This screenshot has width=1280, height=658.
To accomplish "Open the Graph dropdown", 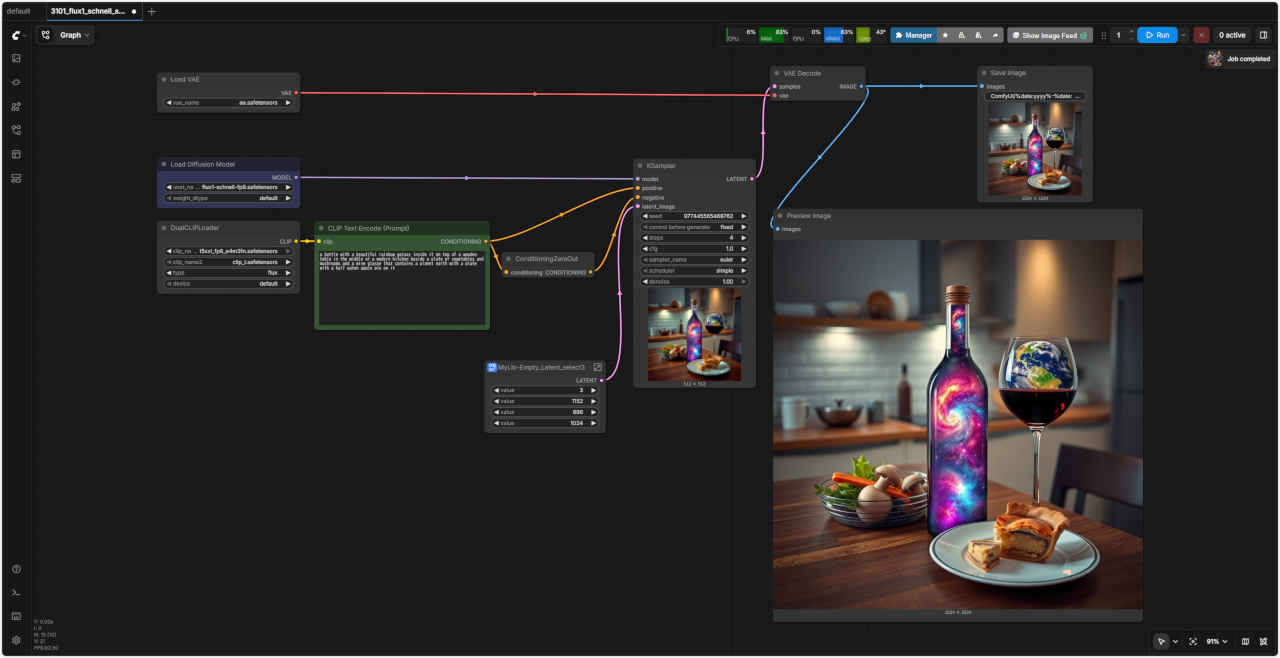I will [66, 35].
